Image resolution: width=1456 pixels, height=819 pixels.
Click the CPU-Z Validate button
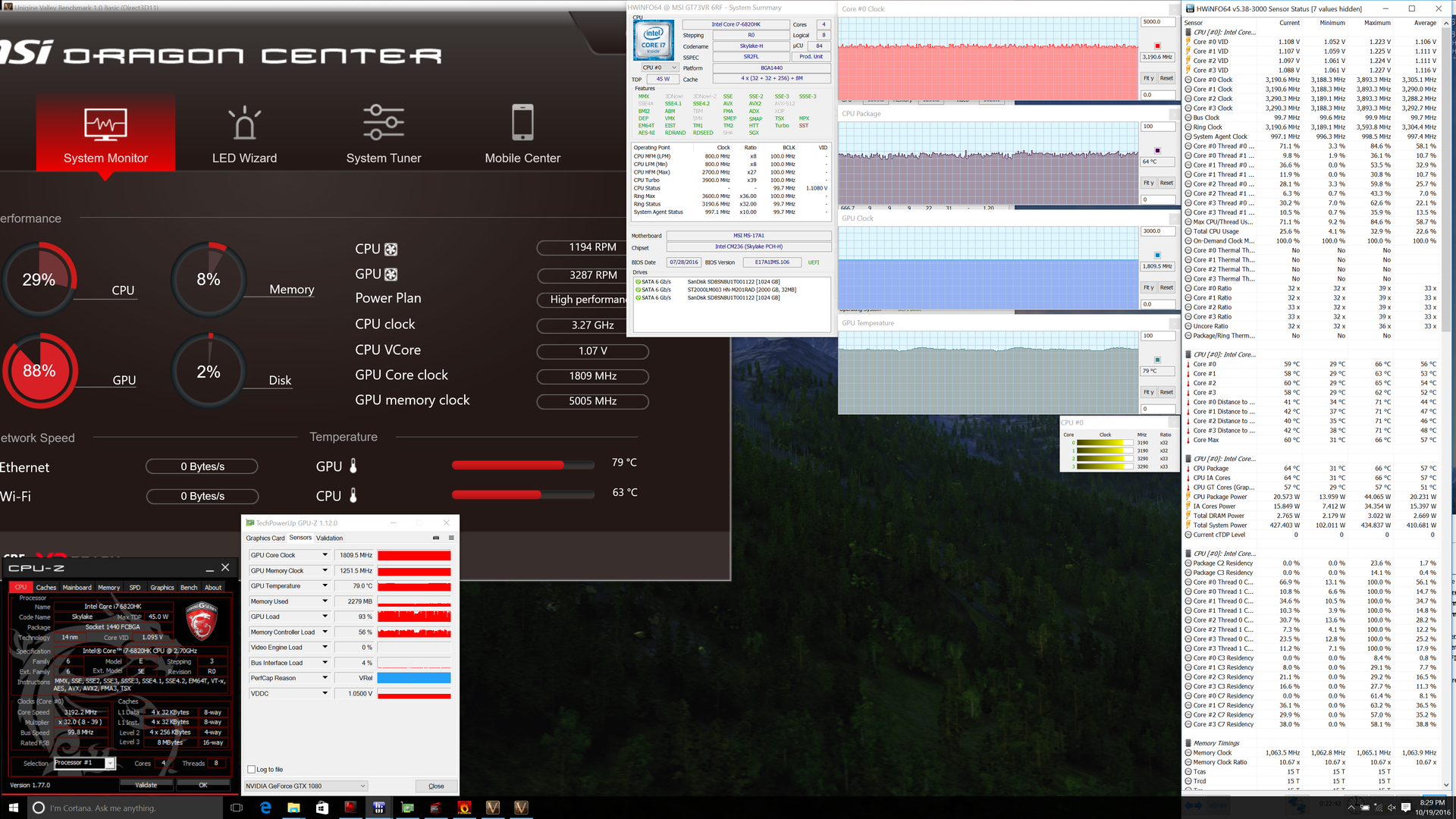pos(146,785)
